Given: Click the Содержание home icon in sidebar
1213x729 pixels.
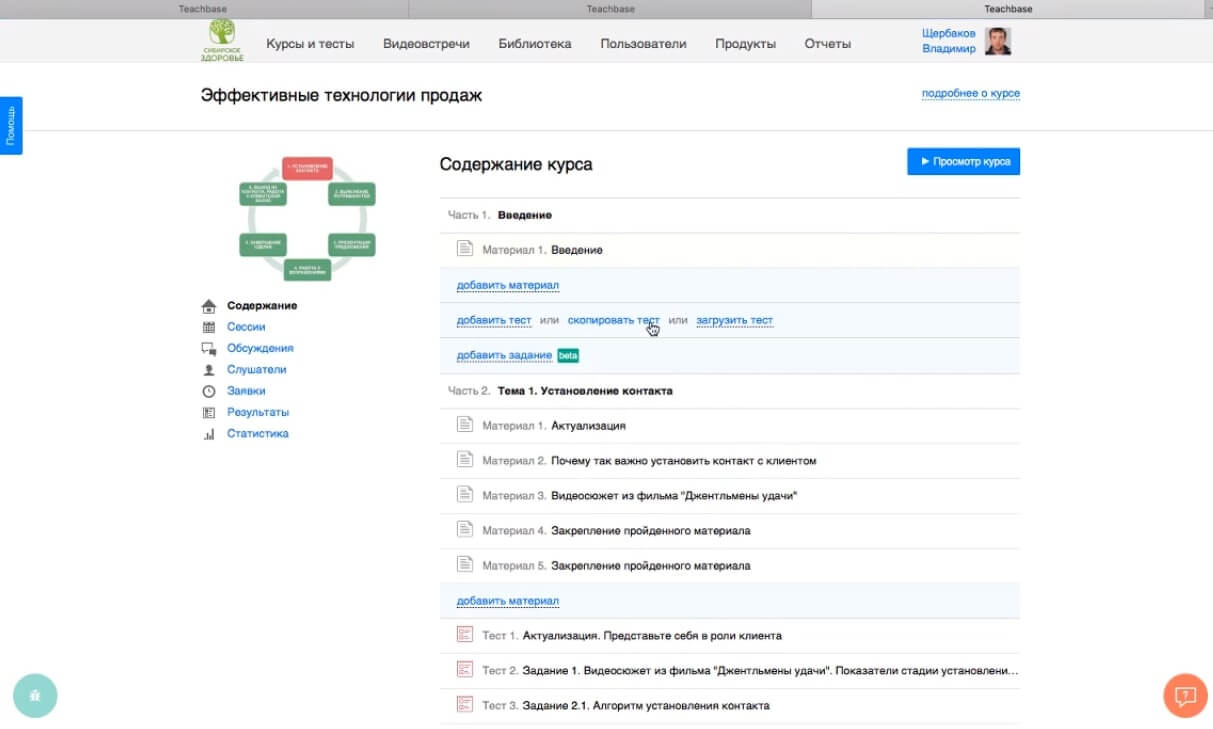Looking at the screenshot, I should [x=209, y=306].
